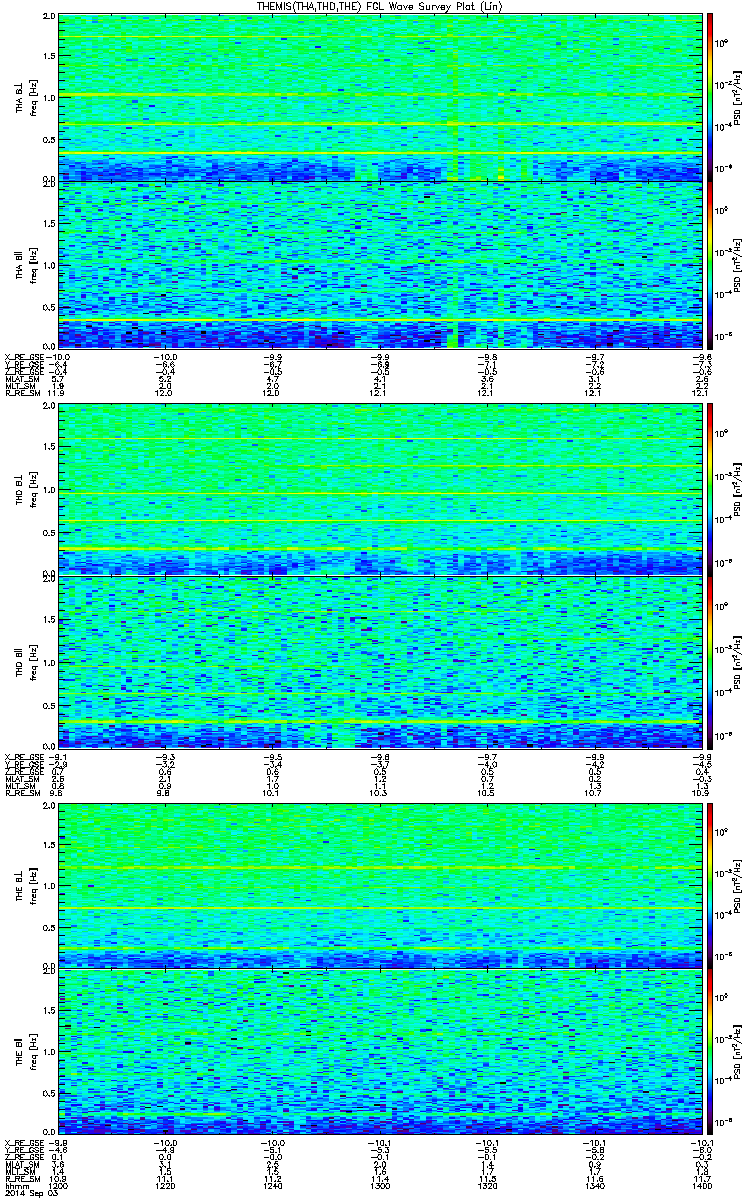This screenshot has width=750, height=1200.
Task: Click the THE B-parallel PSD color bar
Action: [710, 1053]
